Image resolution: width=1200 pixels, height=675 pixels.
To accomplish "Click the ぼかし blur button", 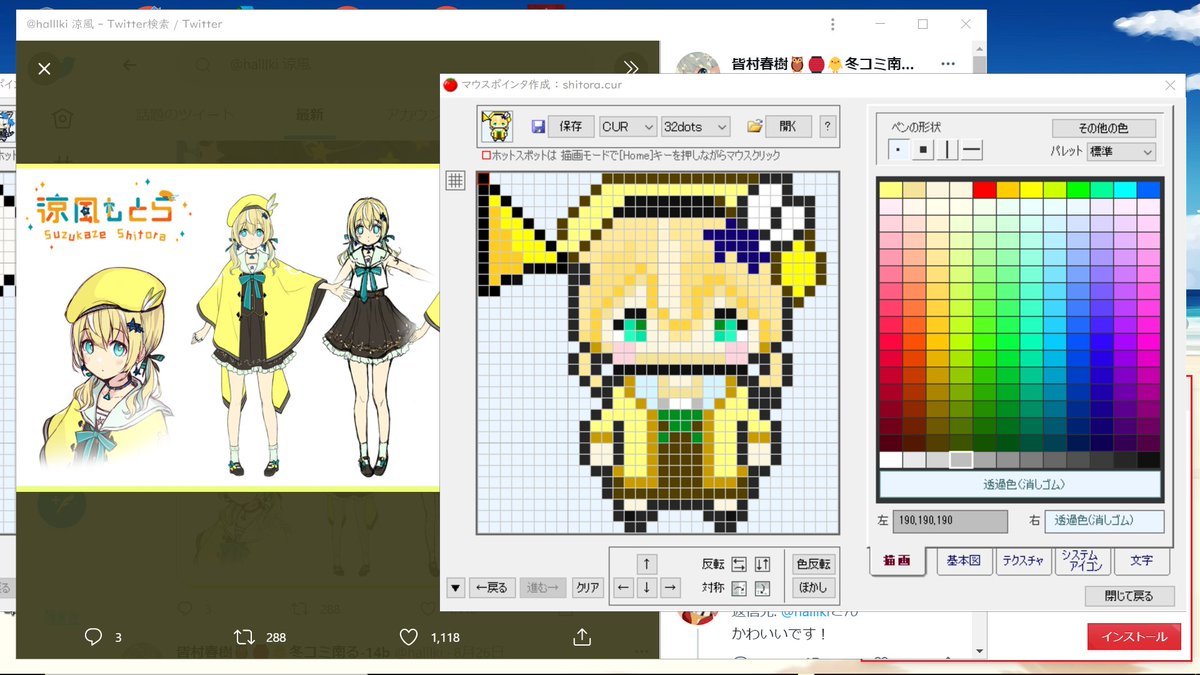I will [812, 588].
